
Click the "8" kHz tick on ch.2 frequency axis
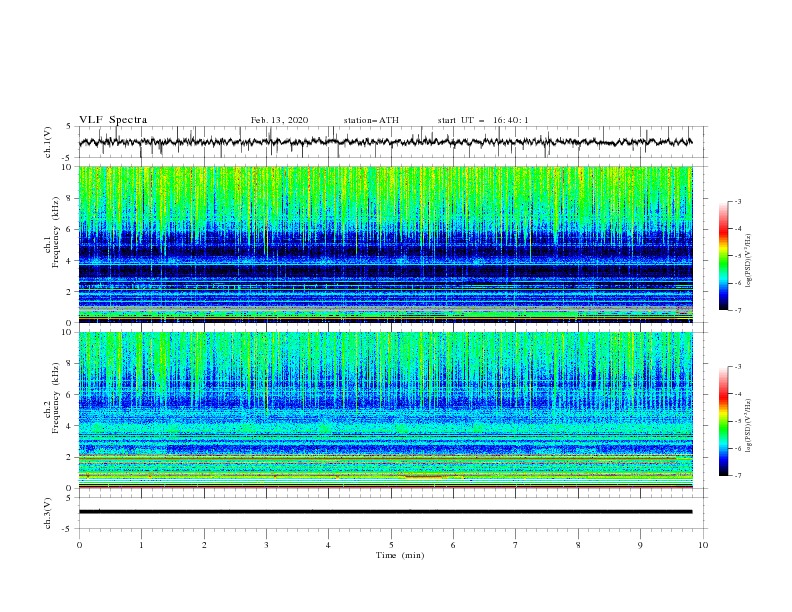pyautogui.click(x=69, y=364)
